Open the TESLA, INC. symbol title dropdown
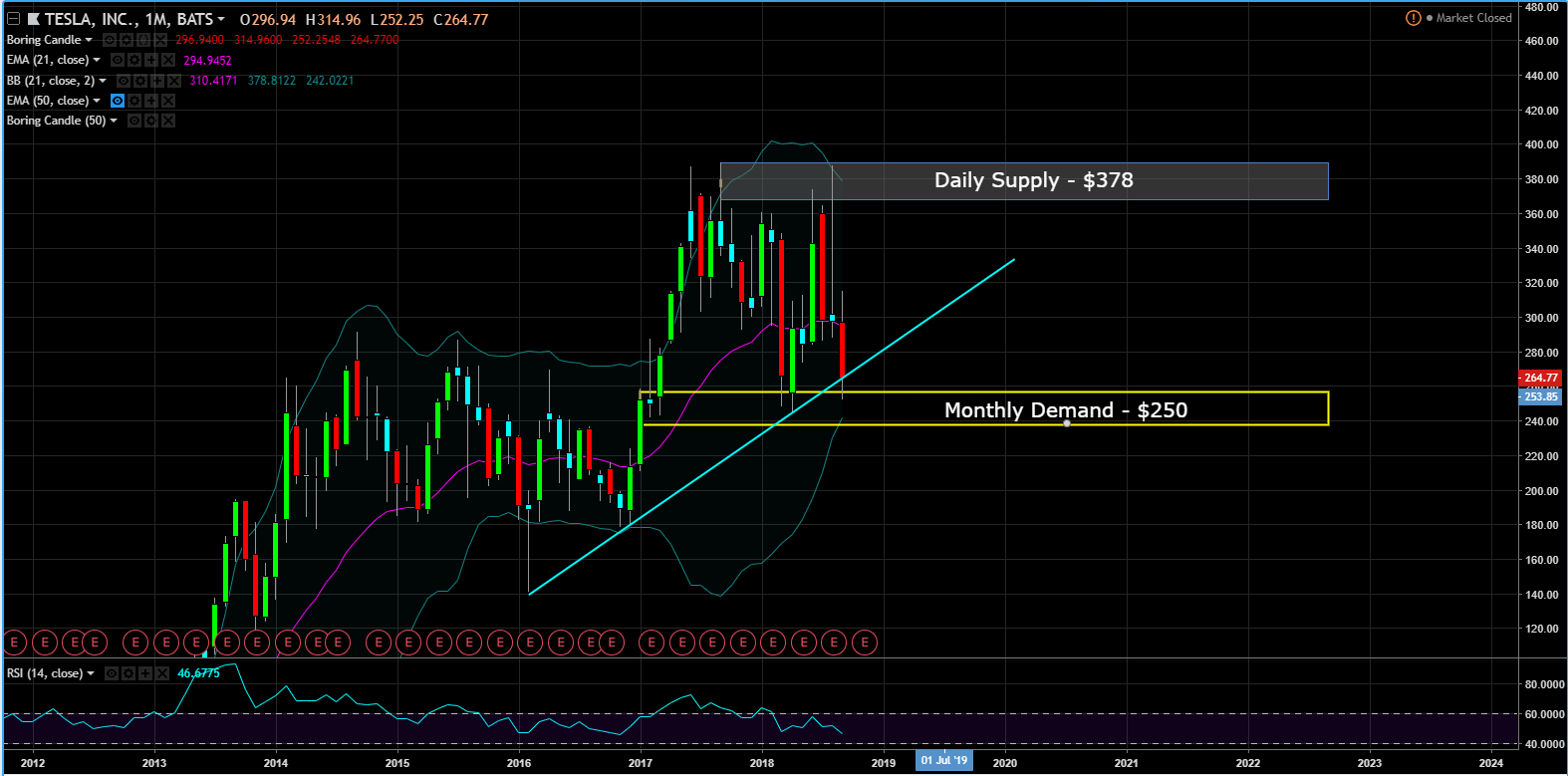1568x776 pixels. [x=220, y=19]
